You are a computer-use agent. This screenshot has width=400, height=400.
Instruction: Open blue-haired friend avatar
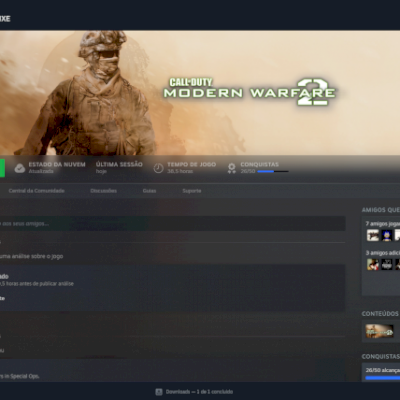click(387, 235)
